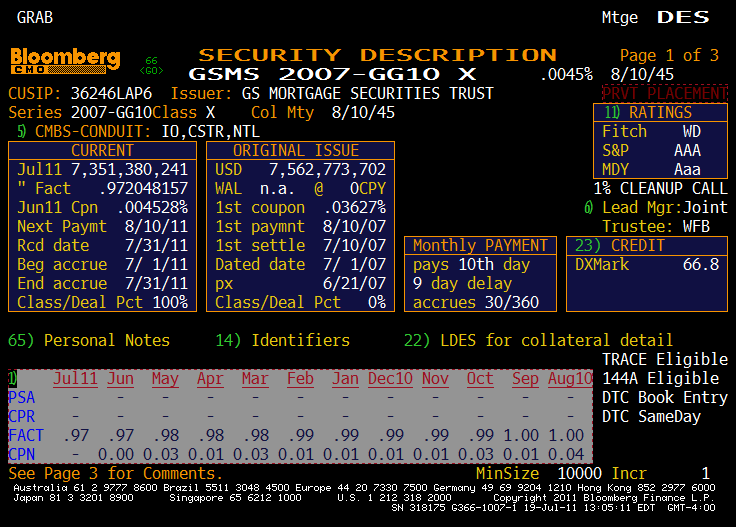Click the FACT row label
Image resolution: width=736 pixels, height=527 pixels.
(26, 435)
